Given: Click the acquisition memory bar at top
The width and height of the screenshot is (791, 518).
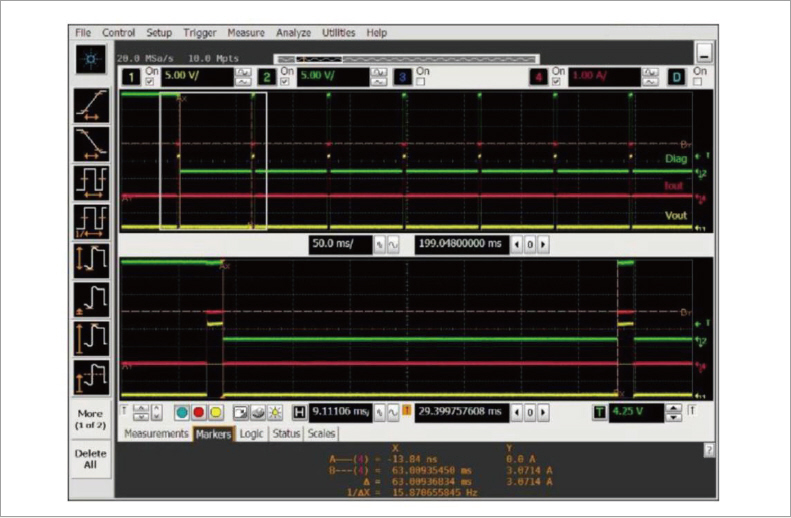Looking at the screenshot, I should 406,59.
